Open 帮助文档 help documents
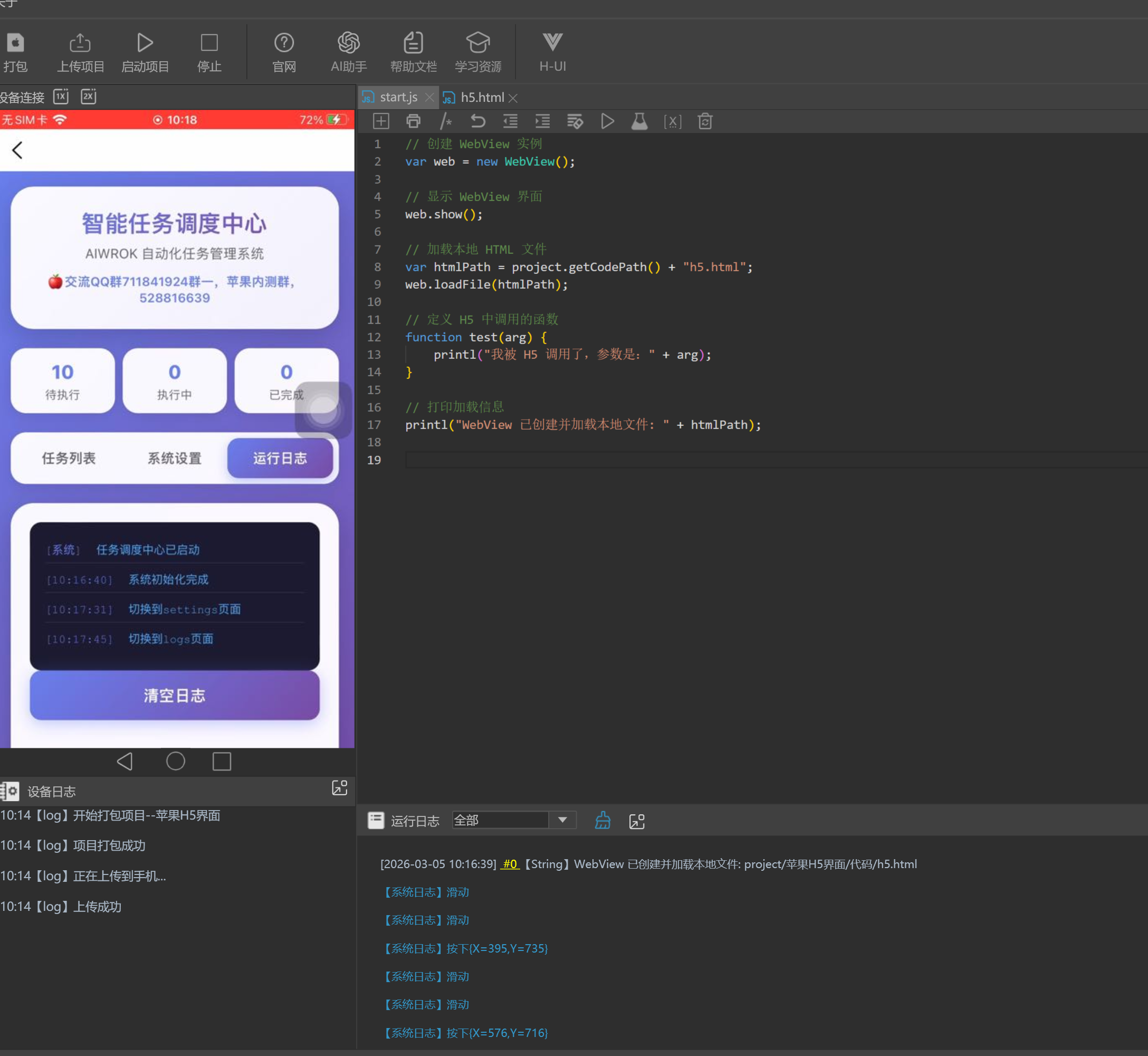 [413, 43]
